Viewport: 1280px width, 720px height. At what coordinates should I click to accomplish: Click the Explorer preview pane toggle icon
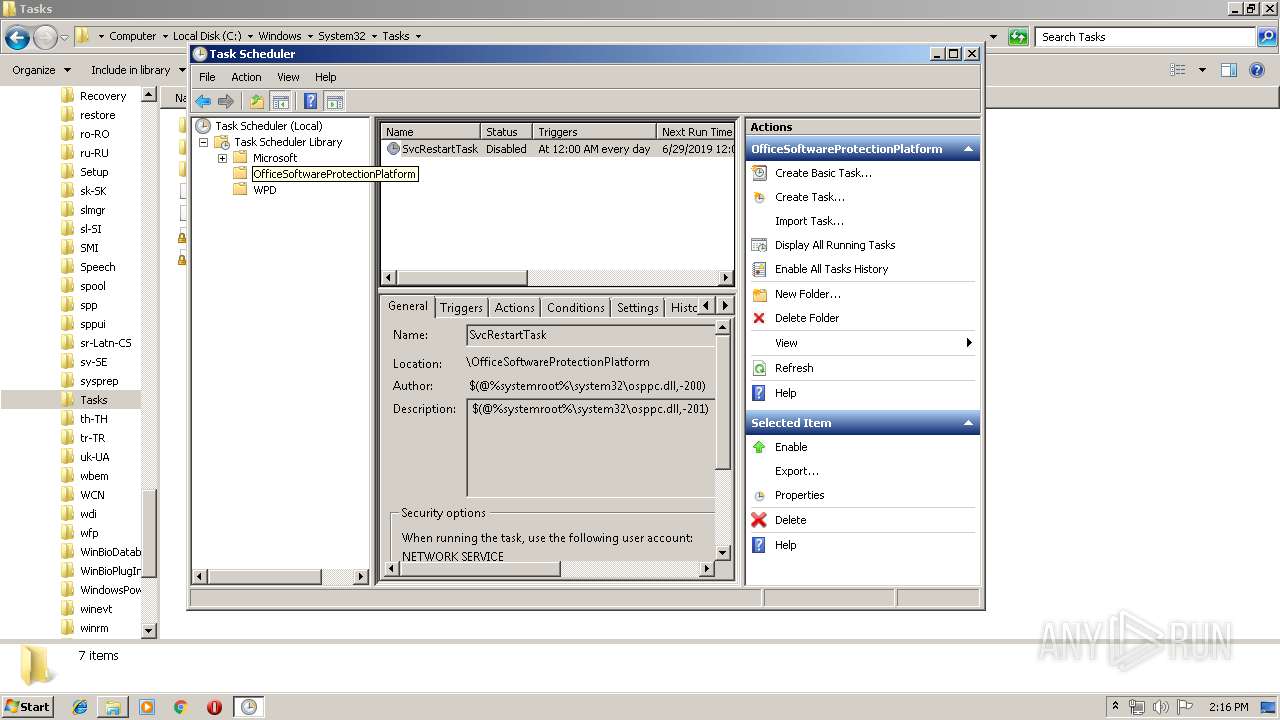point(1229,70)
